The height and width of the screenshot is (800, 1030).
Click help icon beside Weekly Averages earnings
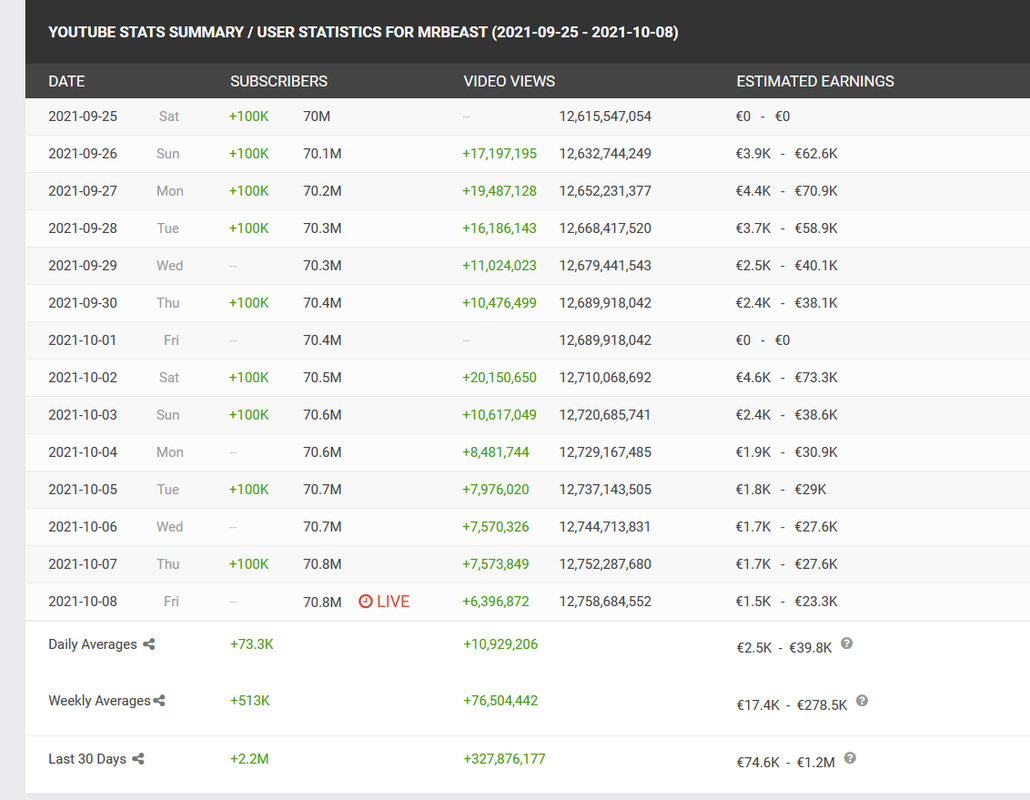pyautogui.click(x=862, y=701)
